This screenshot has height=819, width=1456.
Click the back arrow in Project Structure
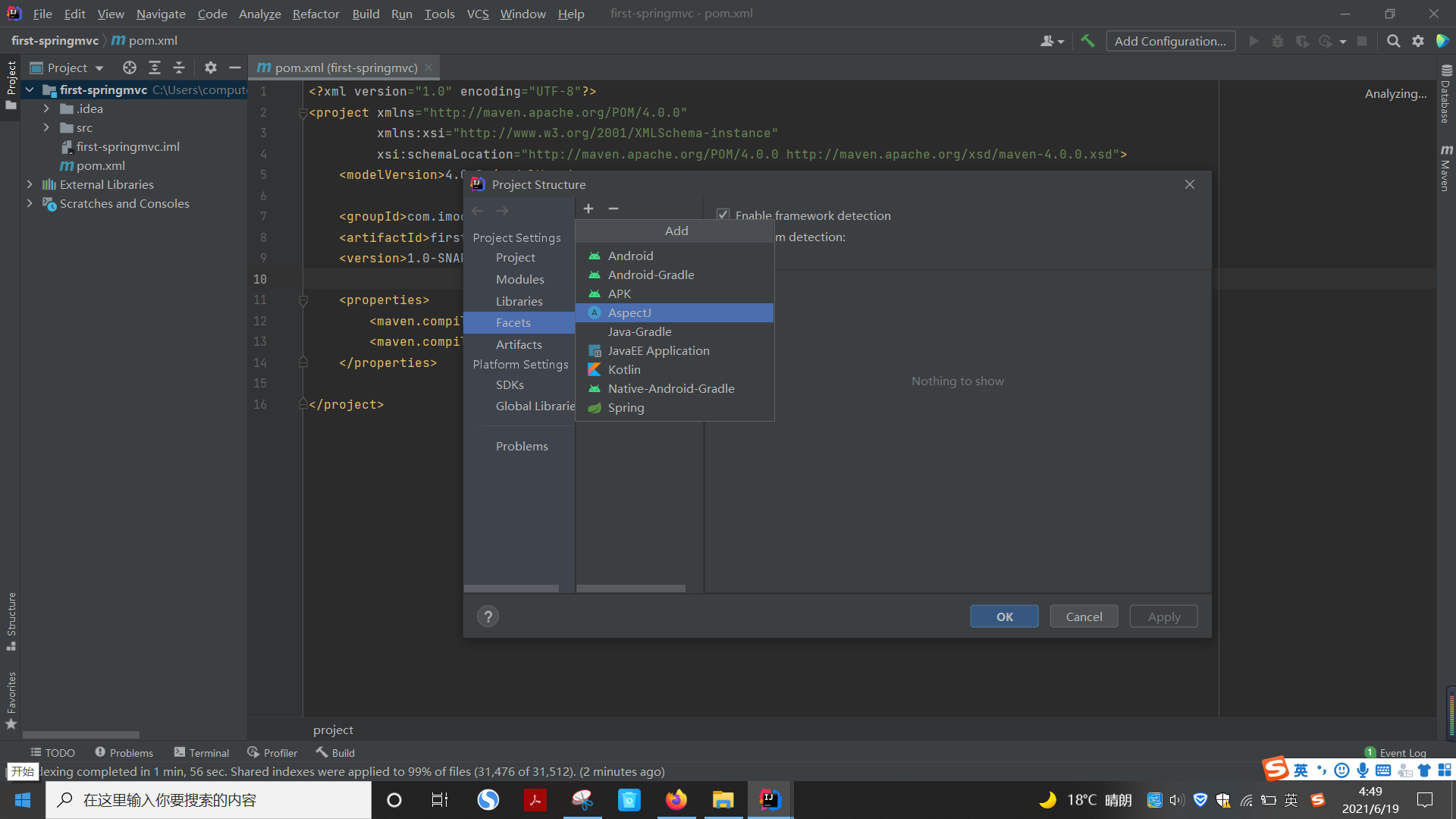pyautogui.click(x=478, y=211)
